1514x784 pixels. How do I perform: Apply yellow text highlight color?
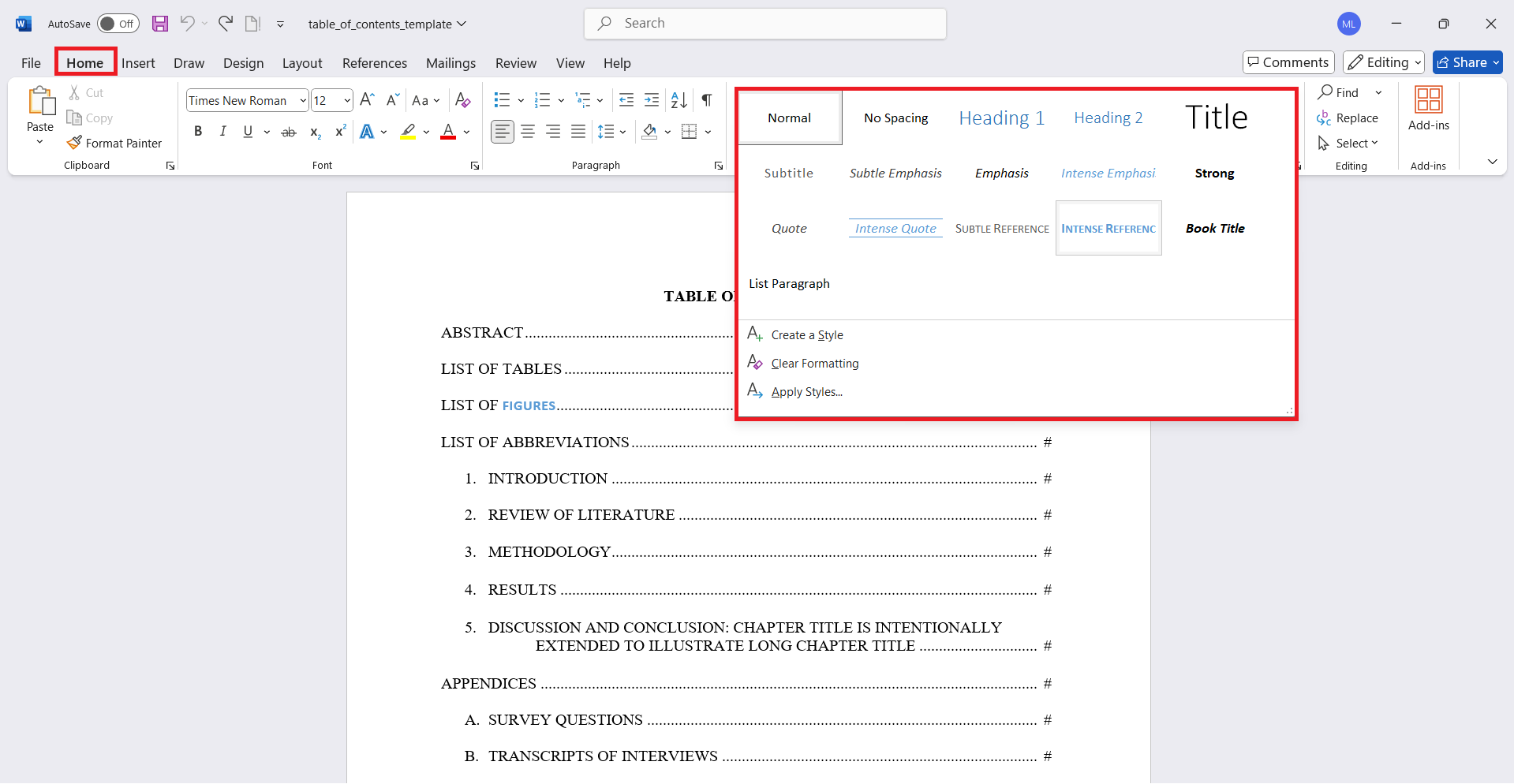click(409, 132)
